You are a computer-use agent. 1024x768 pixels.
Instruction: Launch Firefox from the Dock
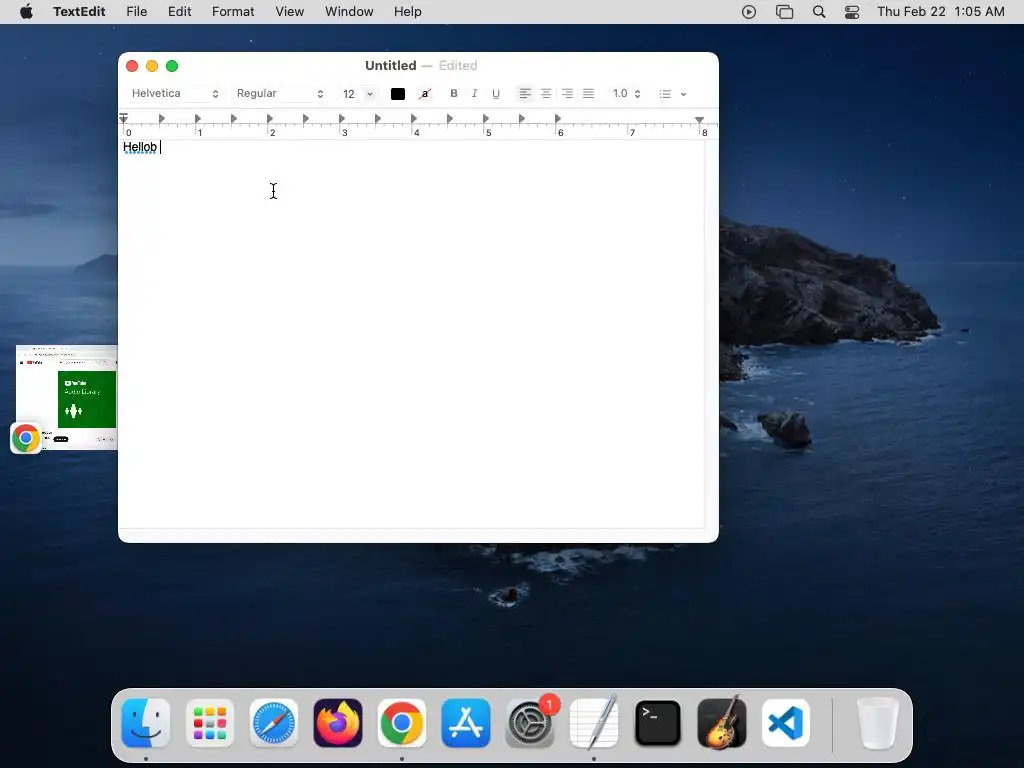[x=338, y=723]
